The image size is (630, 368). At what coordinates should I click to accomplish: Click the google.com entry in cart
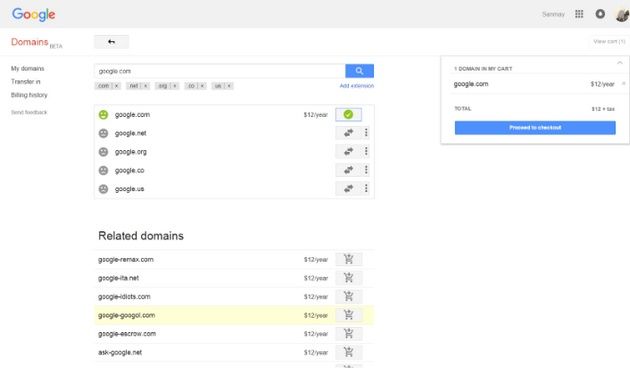pos(471,84)
